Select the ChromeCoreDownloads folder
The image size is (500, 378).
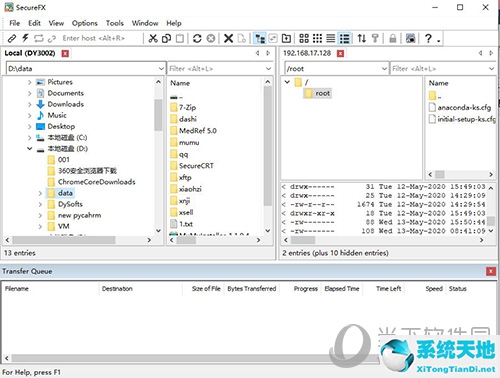[x=97, y=182]
